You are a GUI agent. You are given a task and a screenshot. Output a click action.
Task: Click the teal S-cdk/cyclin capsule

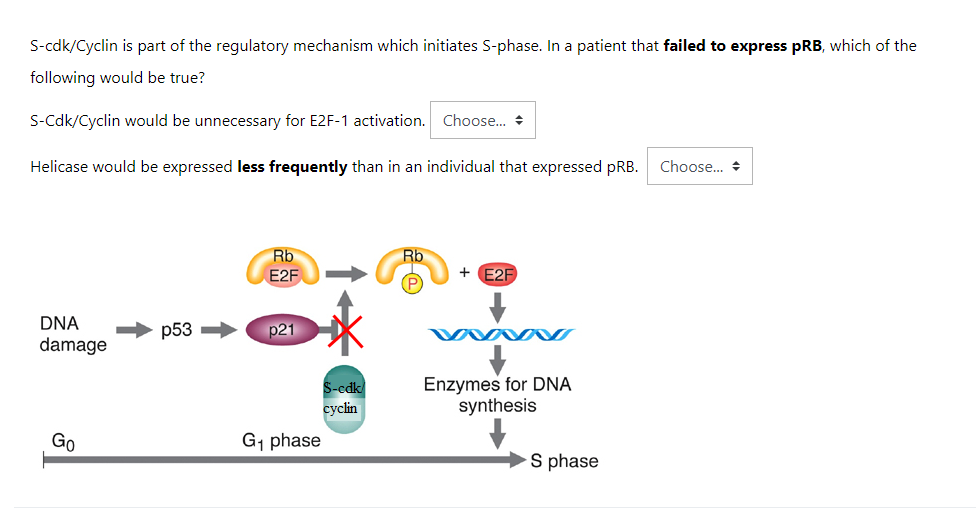[x=344, y=399]
